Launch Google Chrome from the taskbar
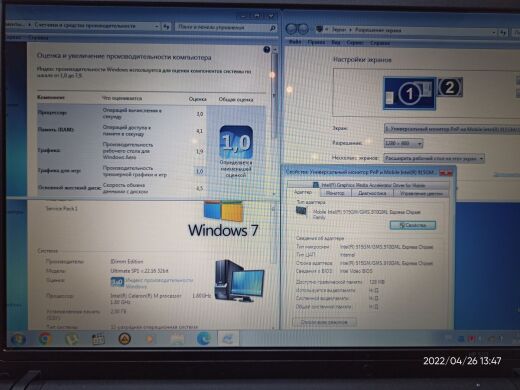 point(45,339)
